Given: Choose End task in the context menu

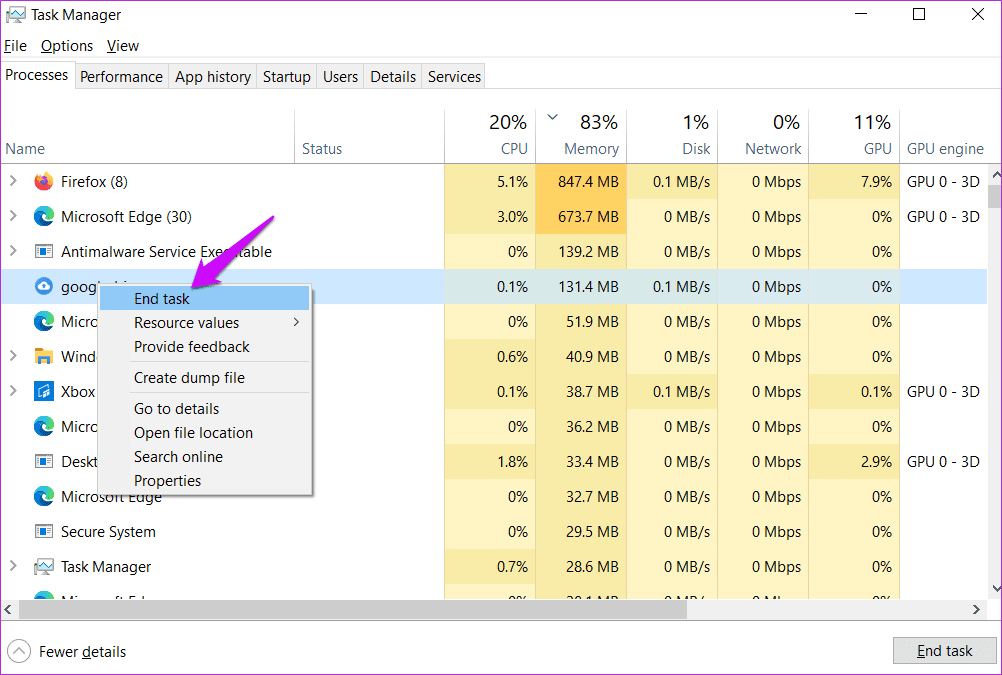Looking at the screenshot, I should 204,299.
